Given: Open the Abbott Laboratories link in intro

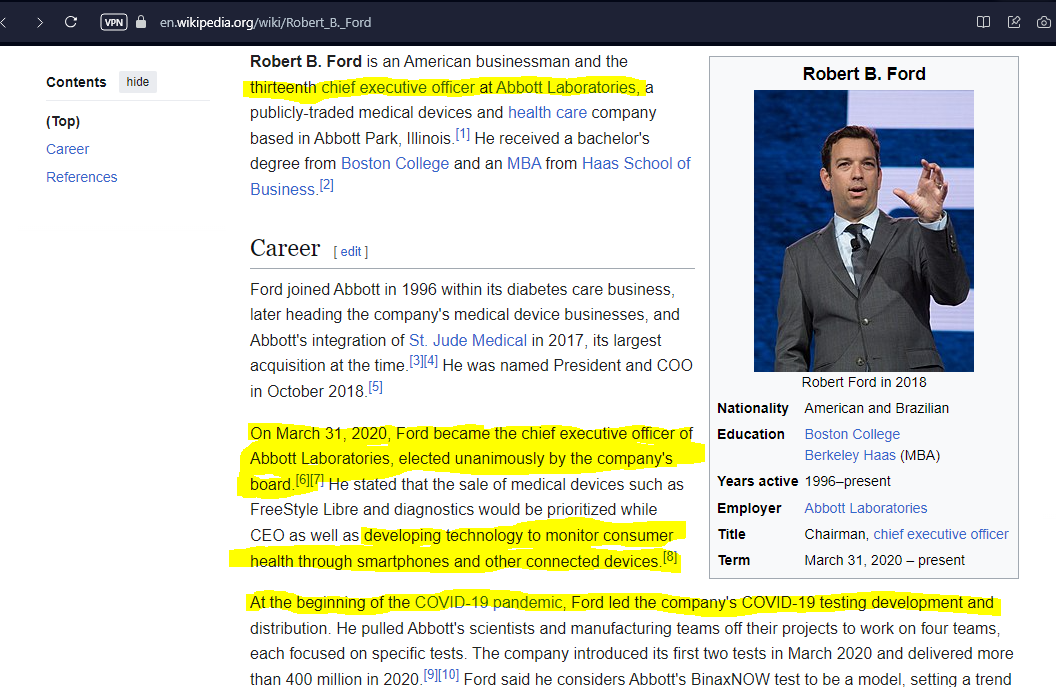Looking at the screenshot, I should pyautogui.click(x=566, y=88).
